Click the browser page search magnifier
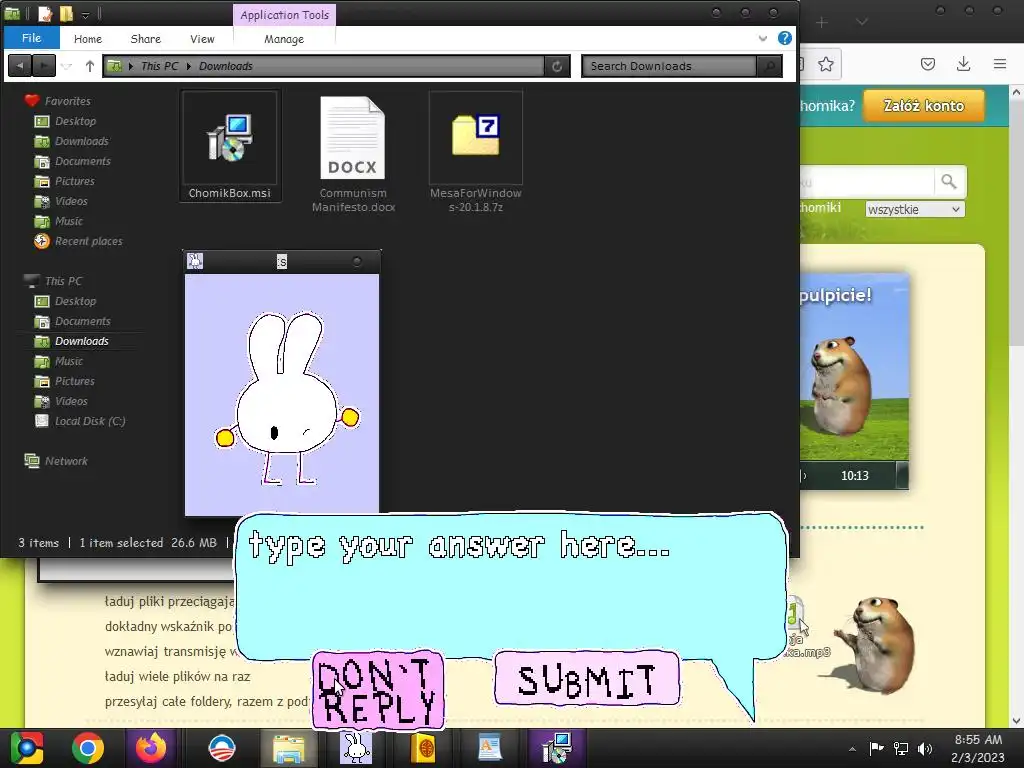Image resolution: width=1024 pixels, height=768 pixels. click(949, 182)
